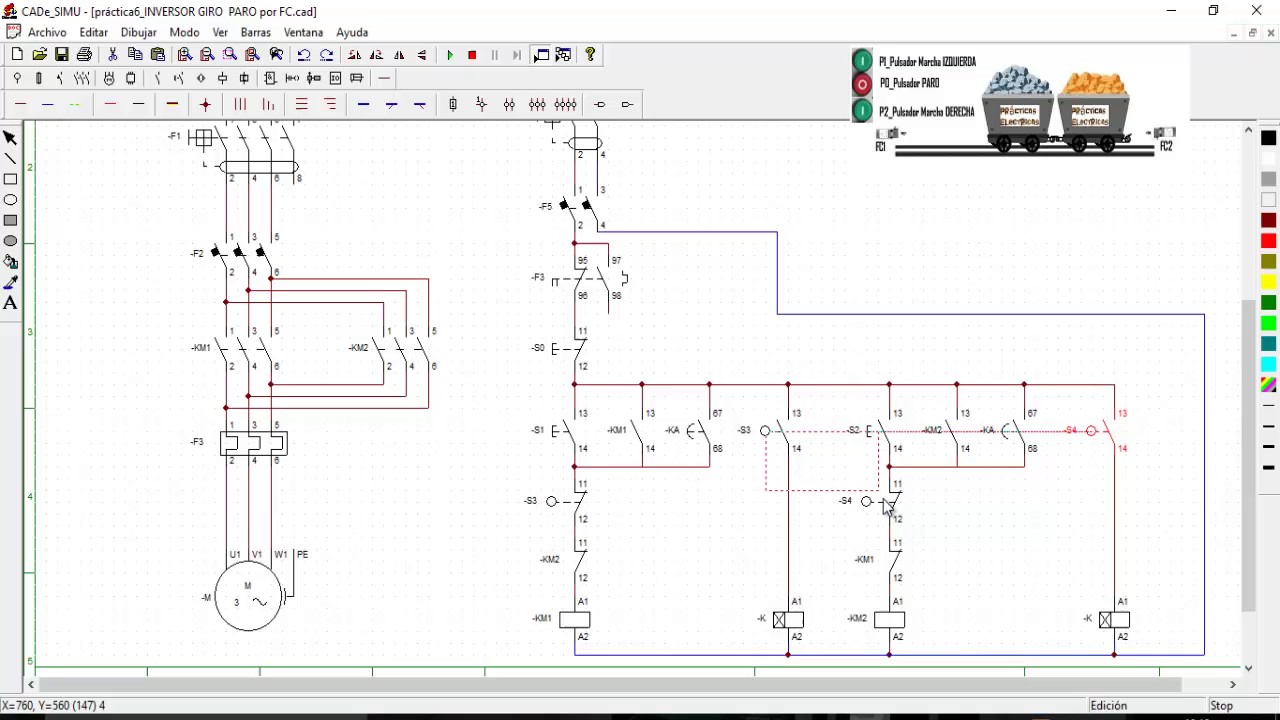Screen dimensions: 1280x720
Task: Open the Ventana menu
Action: coord(304,32)
